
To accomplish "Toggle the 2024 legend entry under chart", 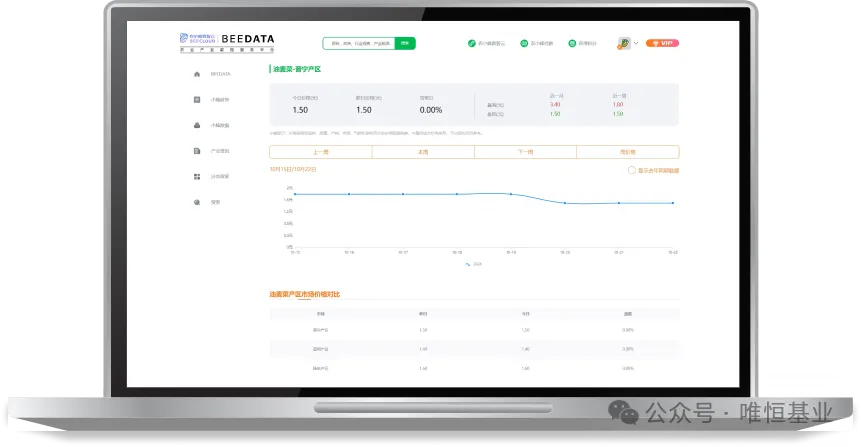I will 474,264.
